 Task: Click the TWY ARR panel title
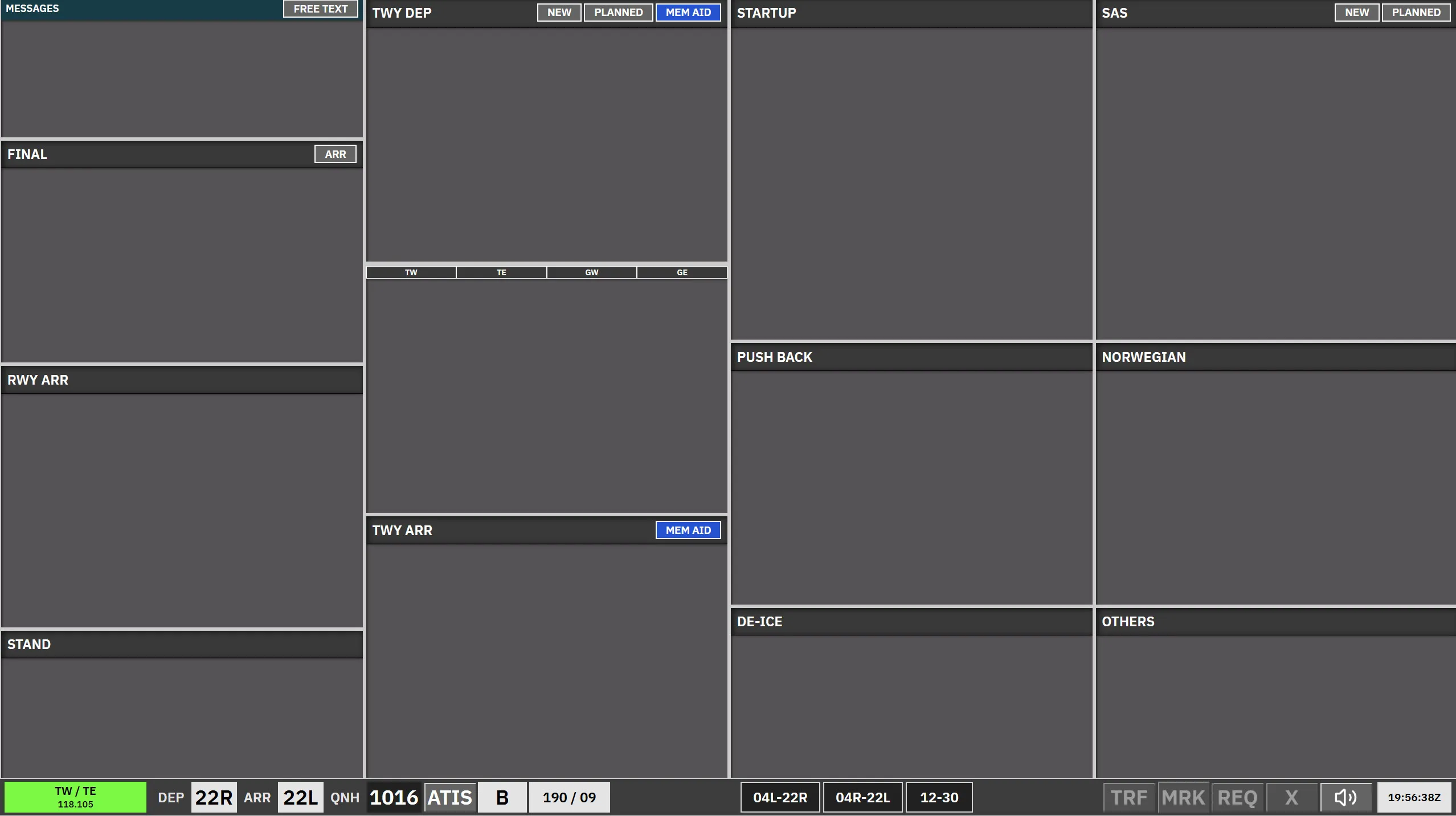pyautogui.click(x=402, y=531)
